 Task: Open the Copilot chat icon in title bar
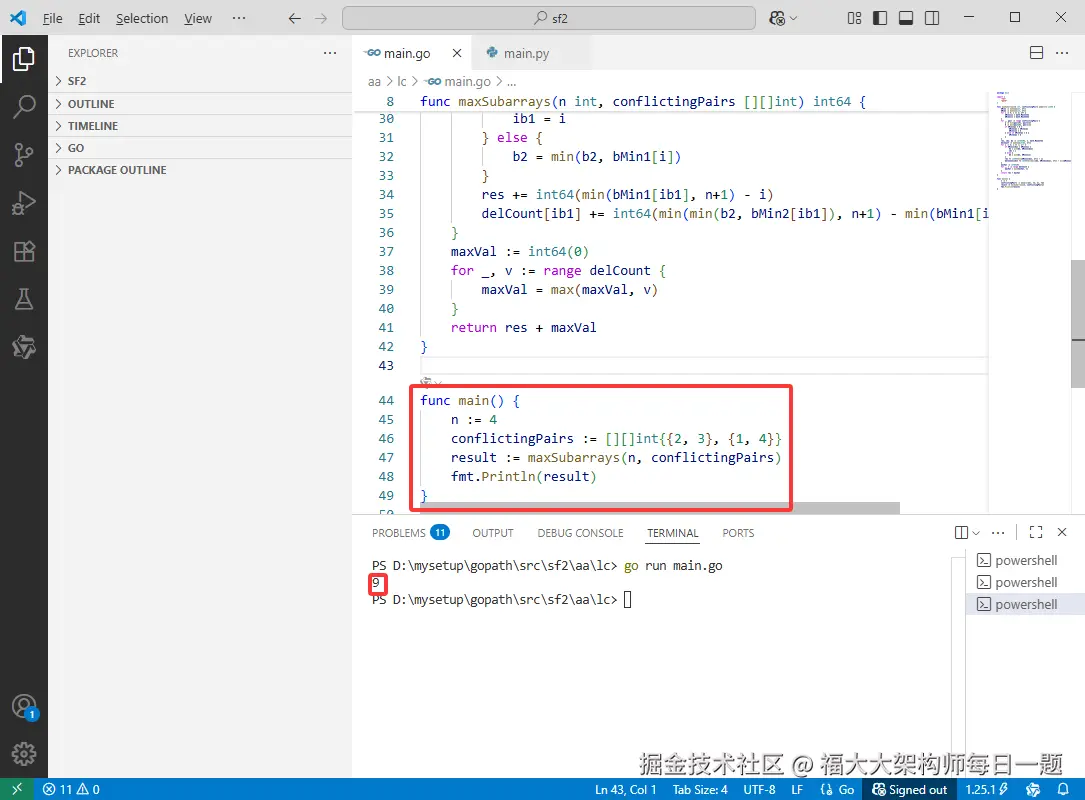(x=778, y=18)
